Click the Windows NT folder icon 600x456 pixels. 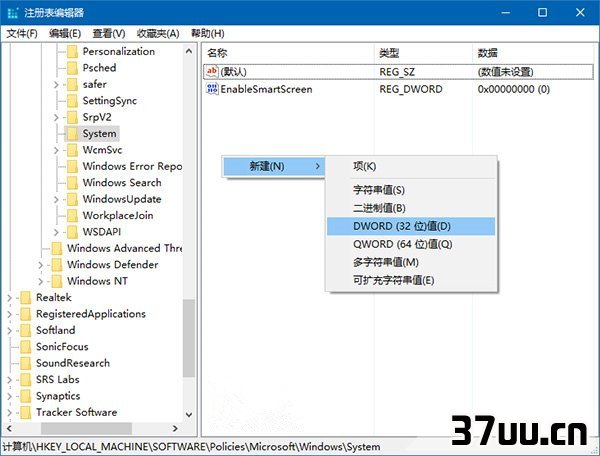(x=57, y=282)
